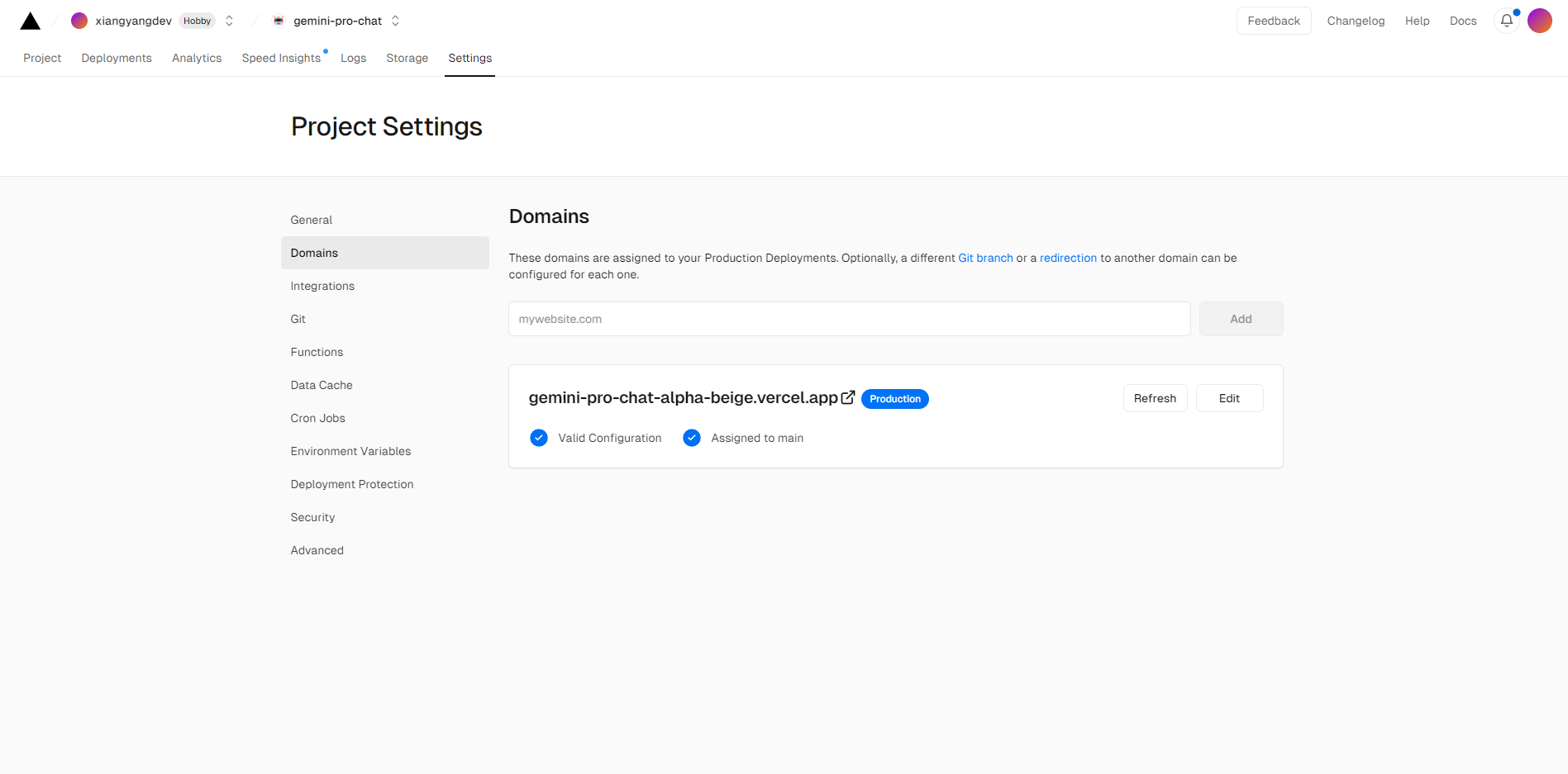Select the Settings tab

470,58
